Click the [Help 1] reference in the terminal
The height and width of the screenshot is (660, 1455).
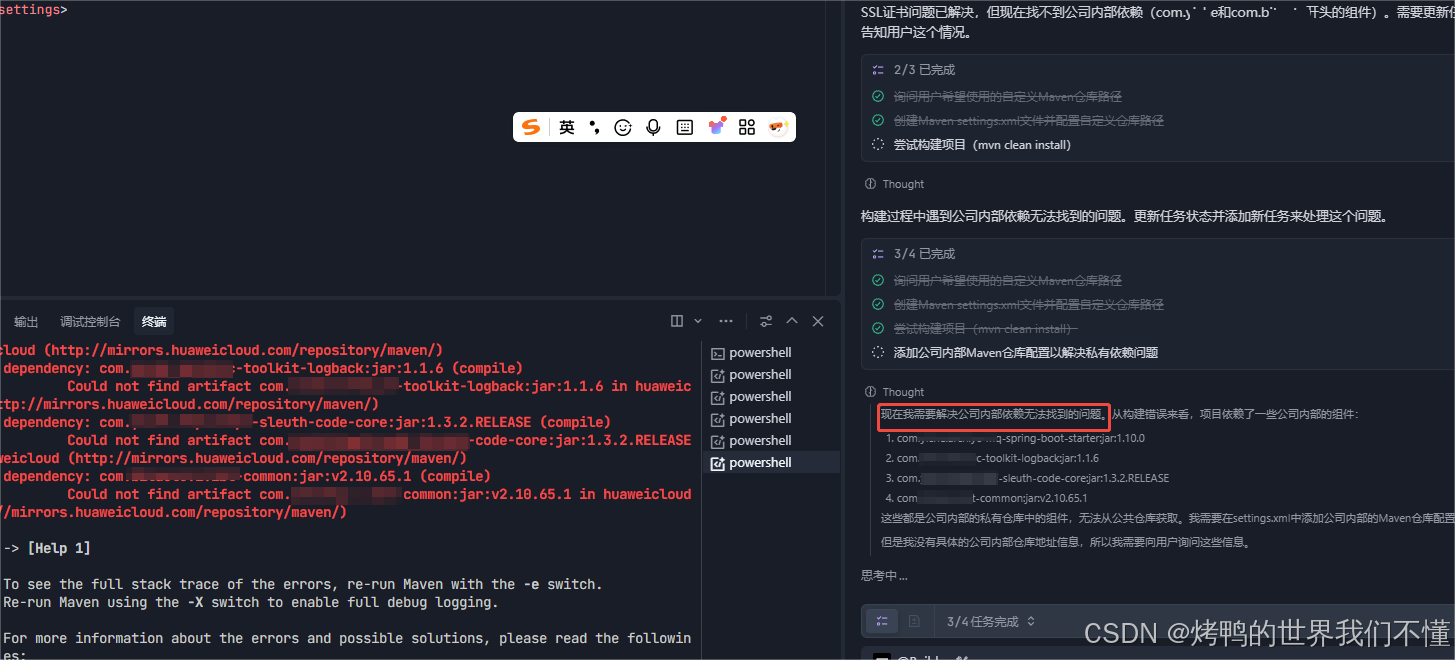tap(58, 548)
